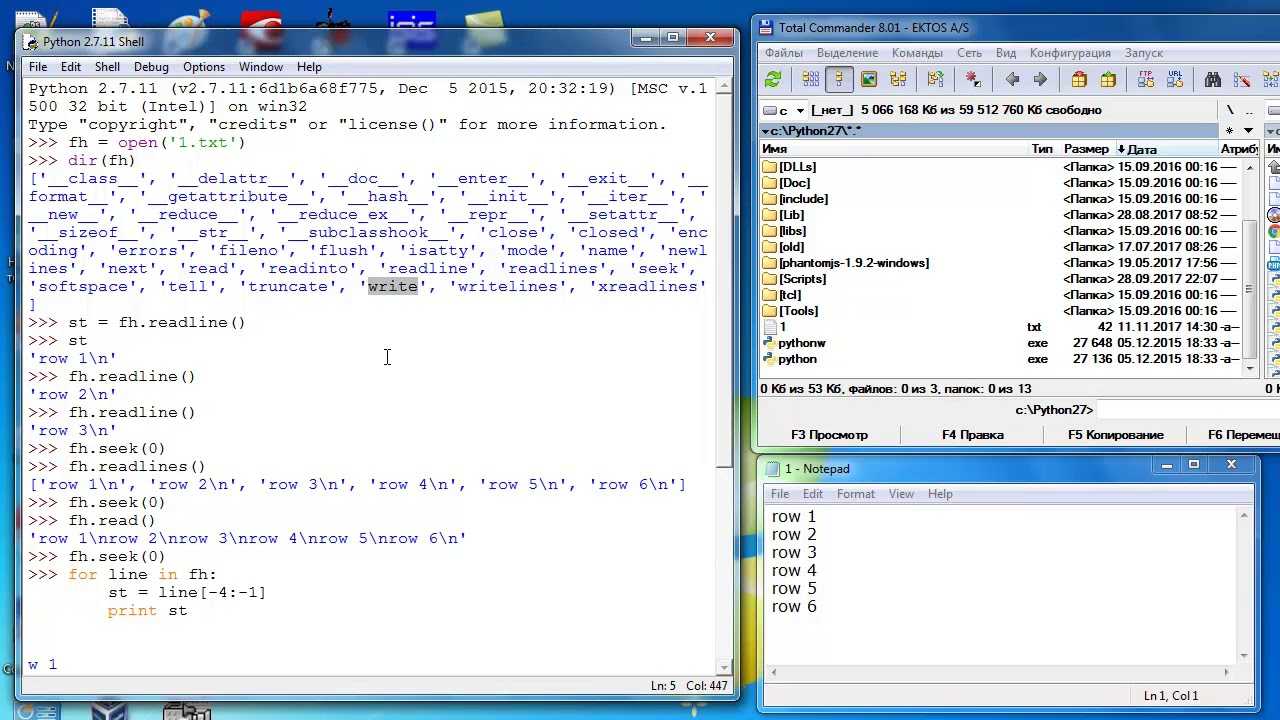The width and height of the screenshot is (1280, 720).
Task: Open the FTP connect icon
Action: point(1146,80)
